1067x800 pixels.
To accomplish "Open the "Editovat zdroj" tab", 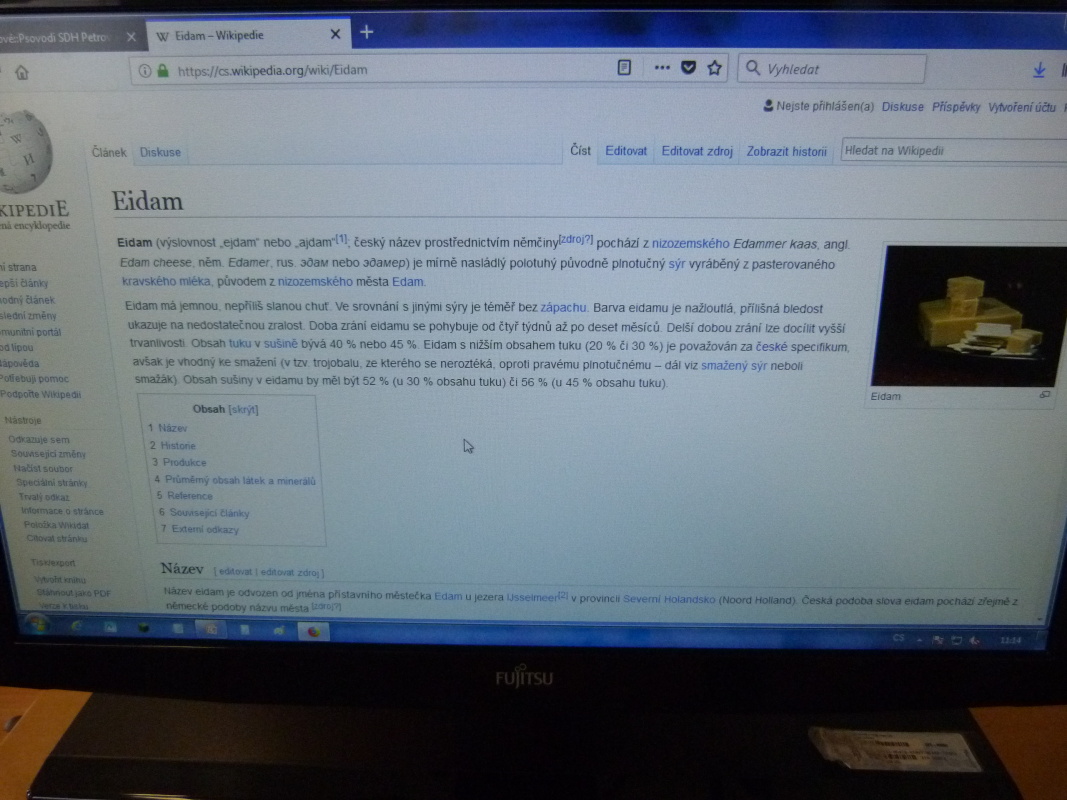I will pyautogui.click(x=697, y=152).
